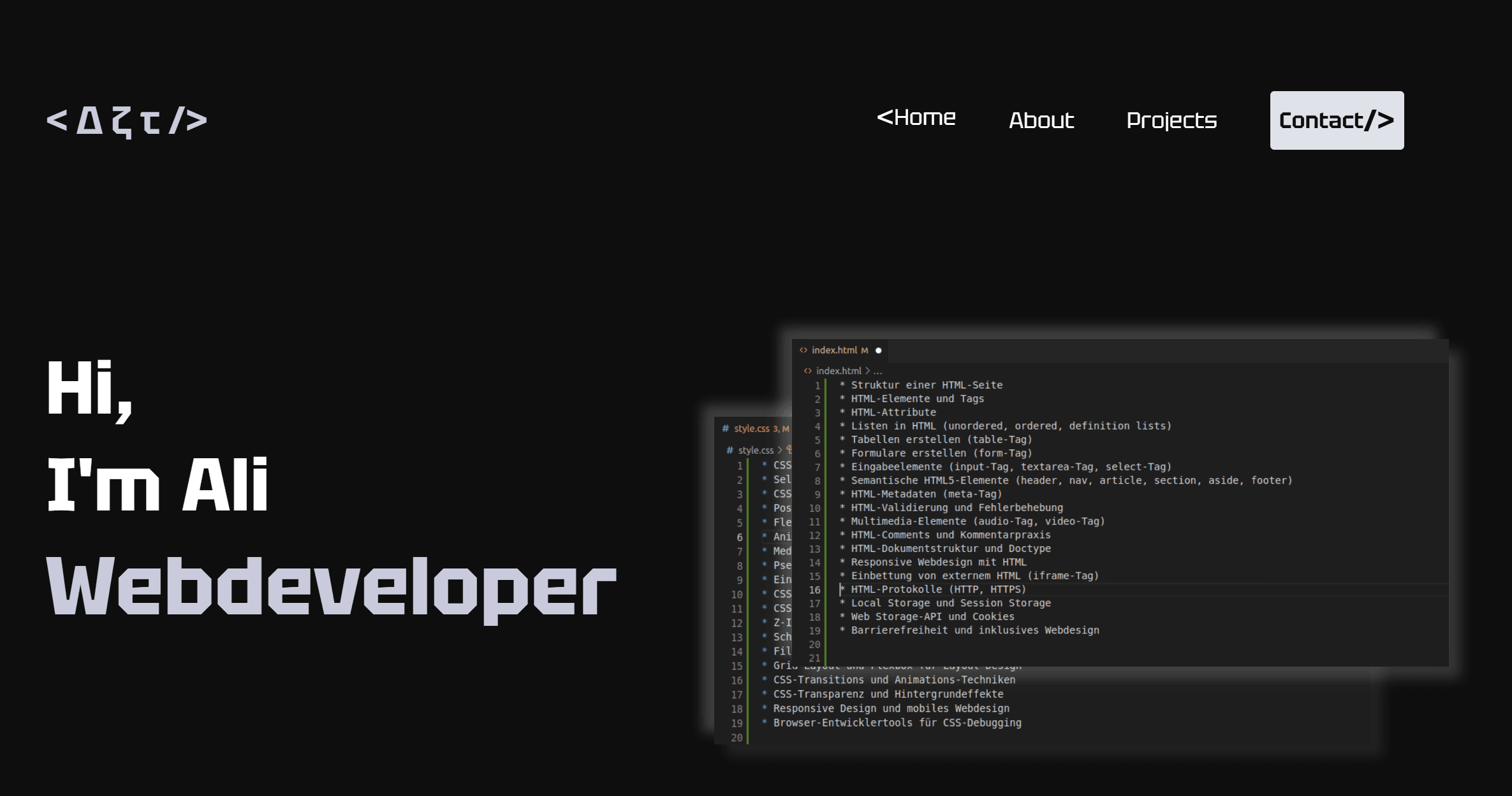This screenshot has height=796, width=1512.
Task: Click the <Home menu item
Action: click(x=916, y=117)
